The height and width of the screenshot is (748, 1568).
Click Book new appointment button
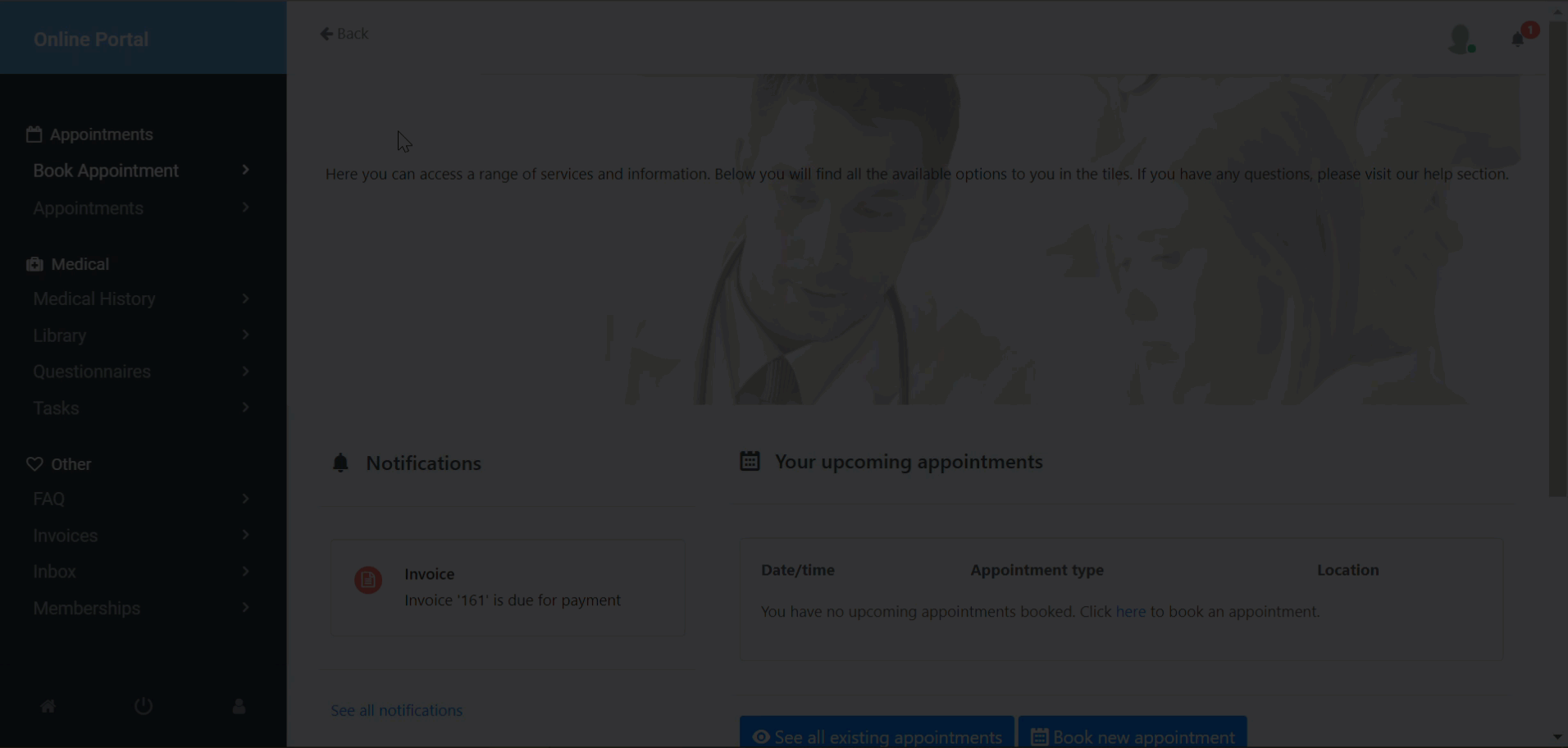click(x=1133, y=736)
